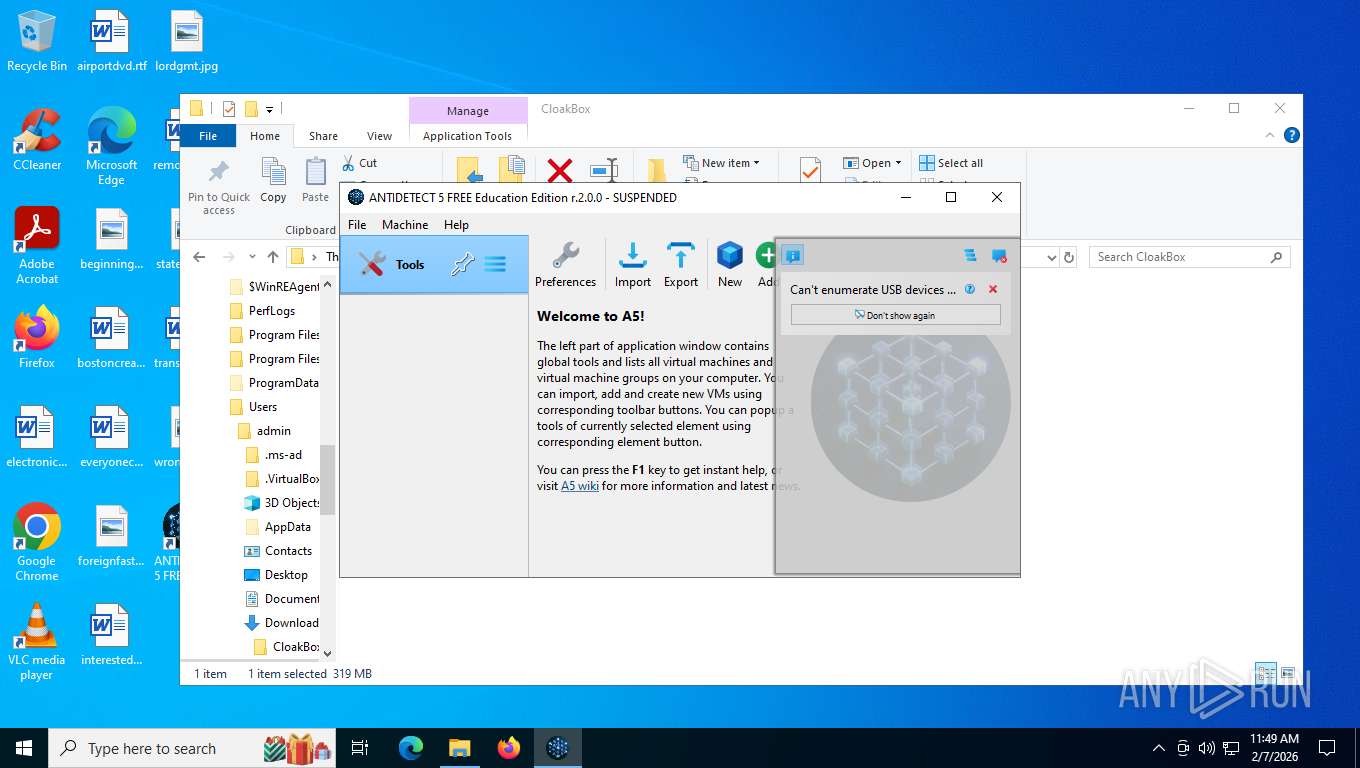Click the pin icon beside Tools
Screen dimensions: 1360x768
click(x=462, y=265)
